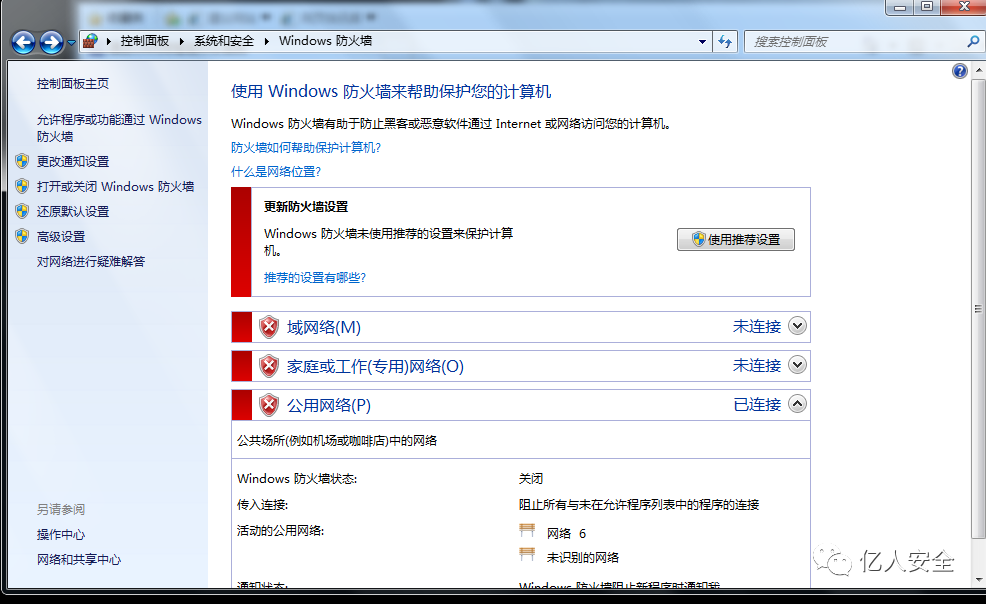Expand the arrow after 控制面板 breadcrumb
The width and height of the screenshot is (986, 604).
(x=181, y=41)
